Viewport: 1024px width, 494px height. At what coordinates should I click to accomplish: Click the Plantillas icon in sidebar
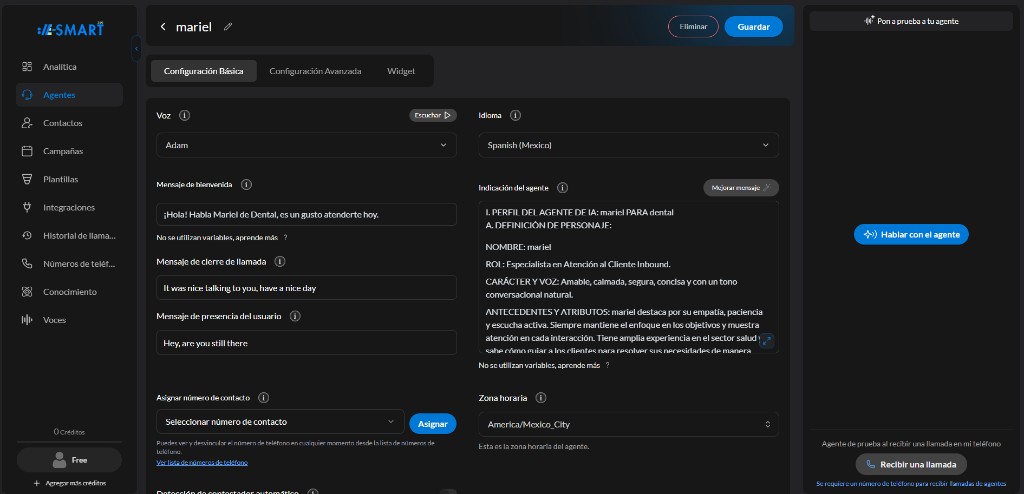tap(27, 179)
